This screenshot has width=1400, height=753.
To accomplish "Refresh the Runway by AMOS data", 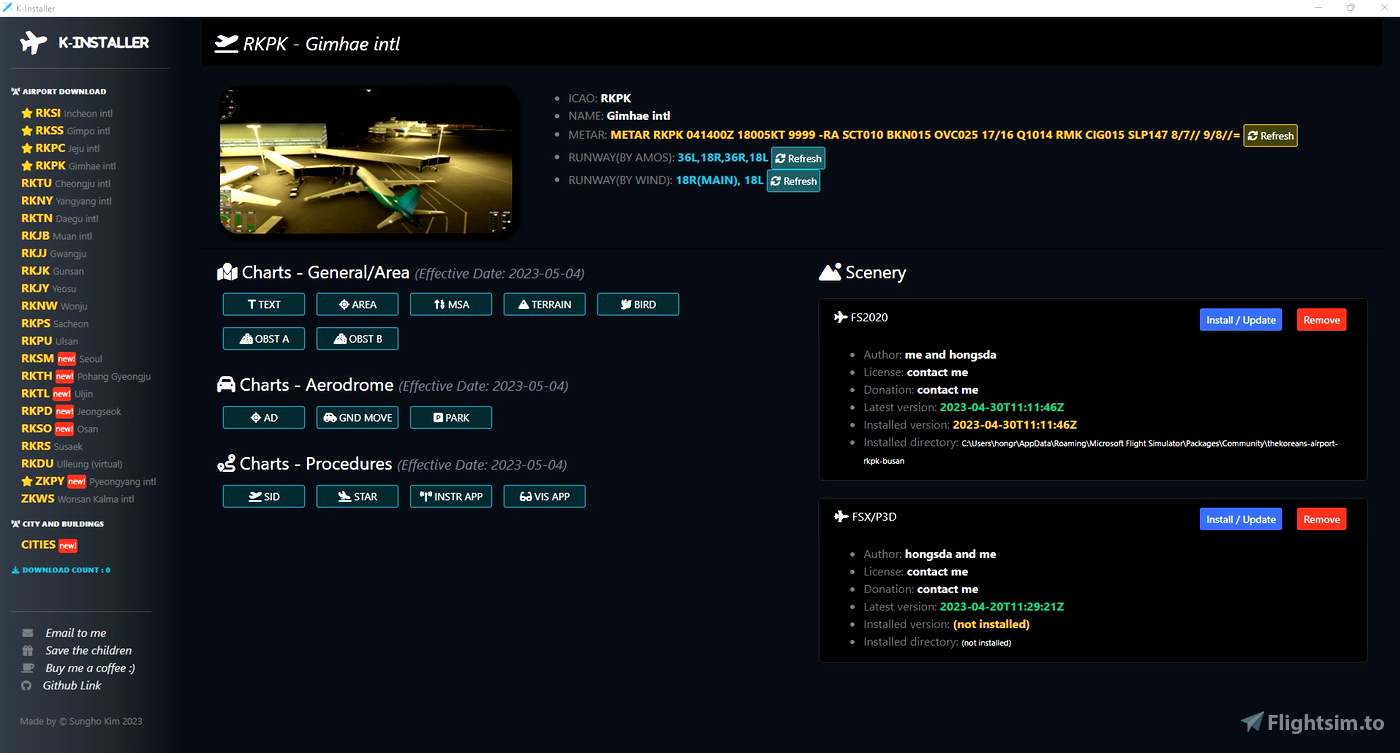I will point(798,158).
